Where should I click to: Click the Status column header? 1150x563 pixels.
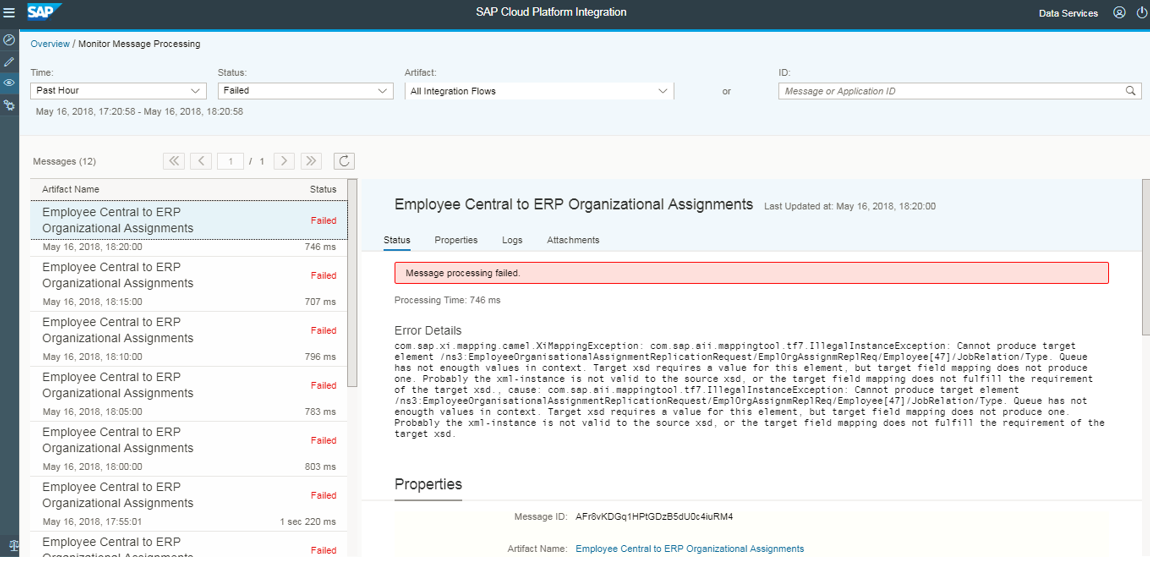pyautogui.click(x=323, y=189)
